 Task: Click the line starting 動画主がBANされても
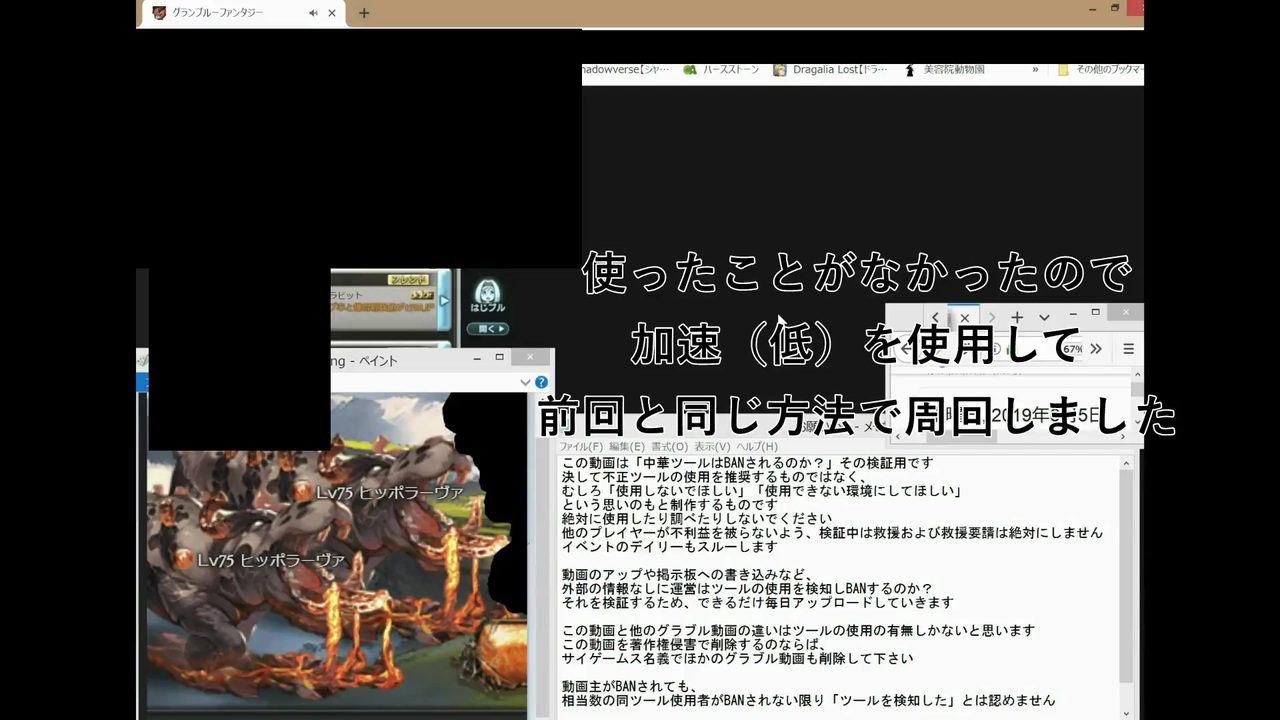(x=629, y=687)
